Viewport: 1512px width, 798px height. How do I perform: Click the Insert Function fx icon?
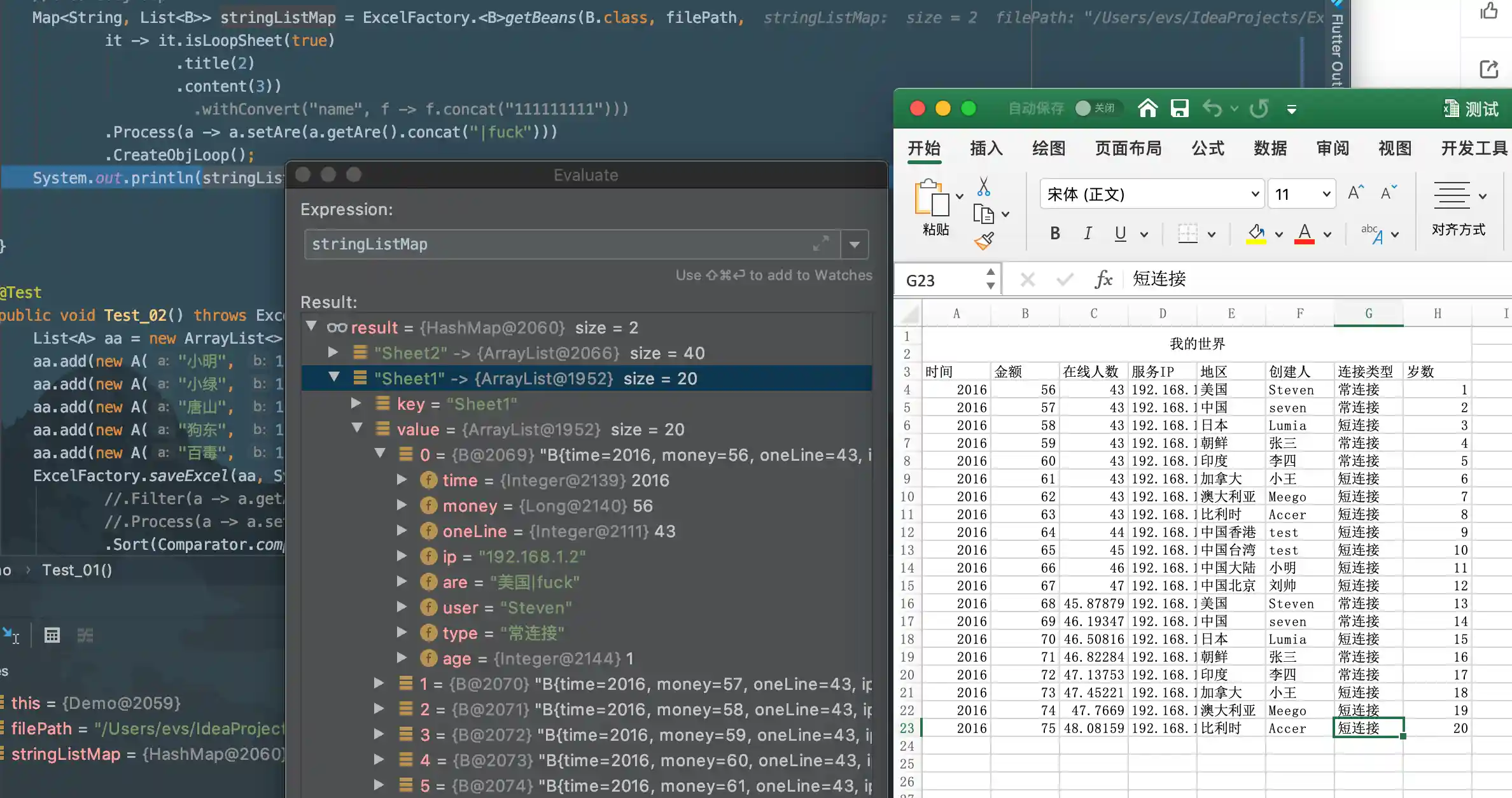(1103, 279)
